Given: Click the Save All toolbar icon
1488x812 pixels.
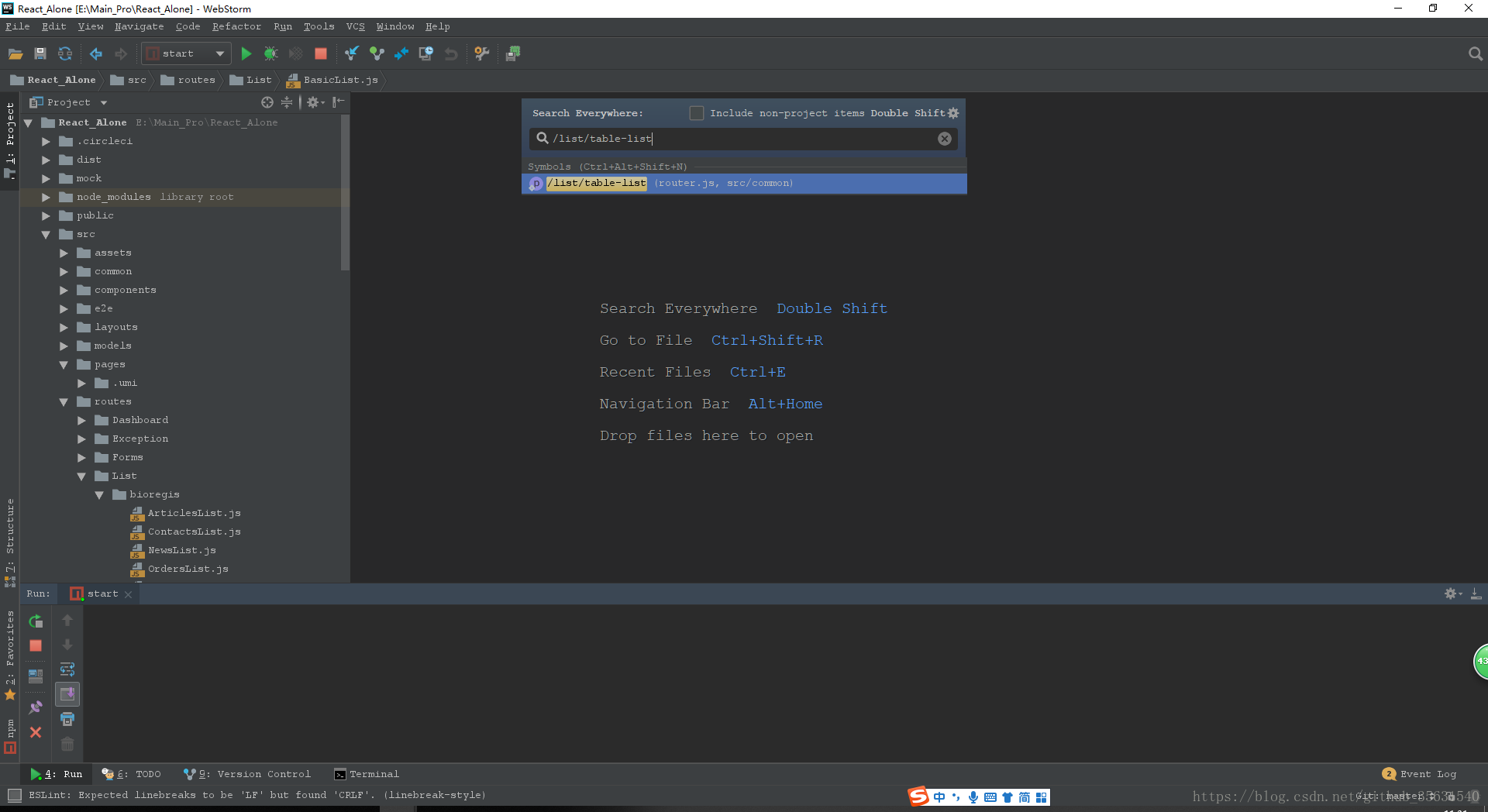Looking at the screenshot, I should [x=40, y=53].
